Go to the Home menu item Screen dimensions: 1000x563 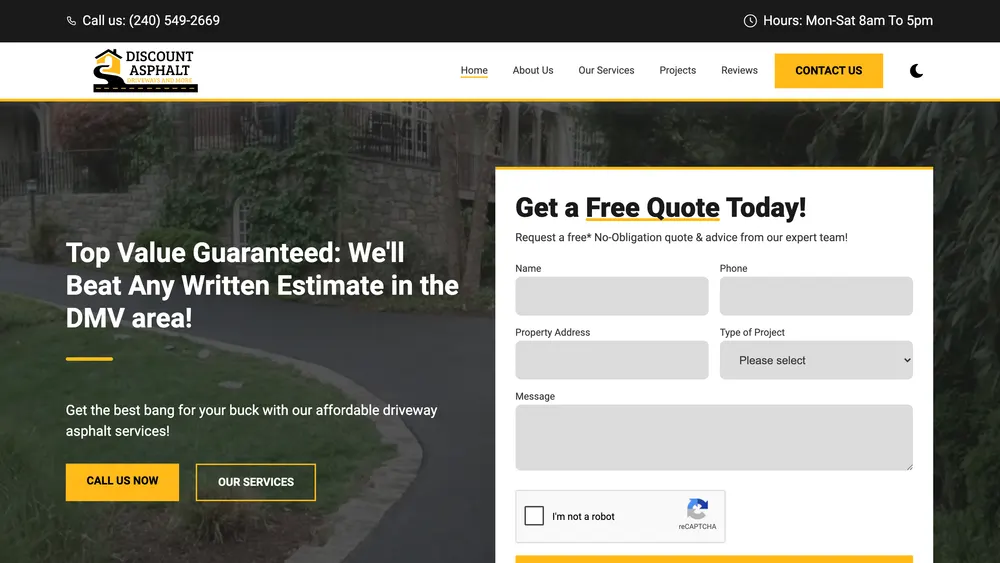[474, 70]
